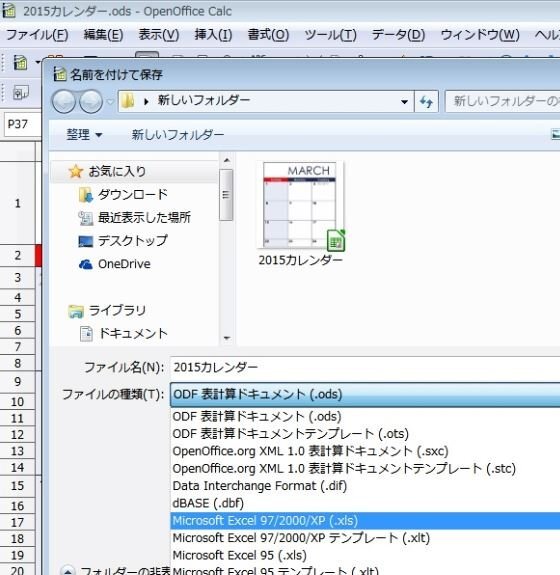Select ダウンロード in favorites
560x575 pixels.
(133, 194)
